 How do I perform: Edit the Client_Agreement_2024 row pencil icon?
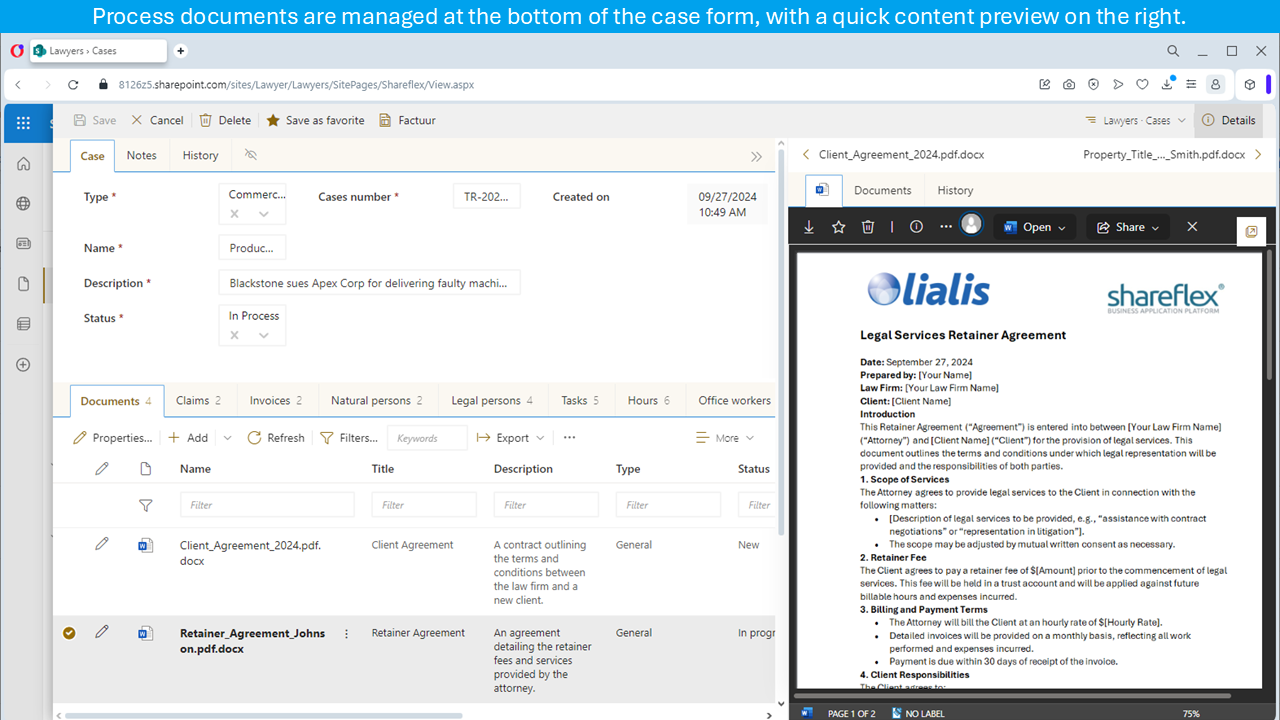102,544
